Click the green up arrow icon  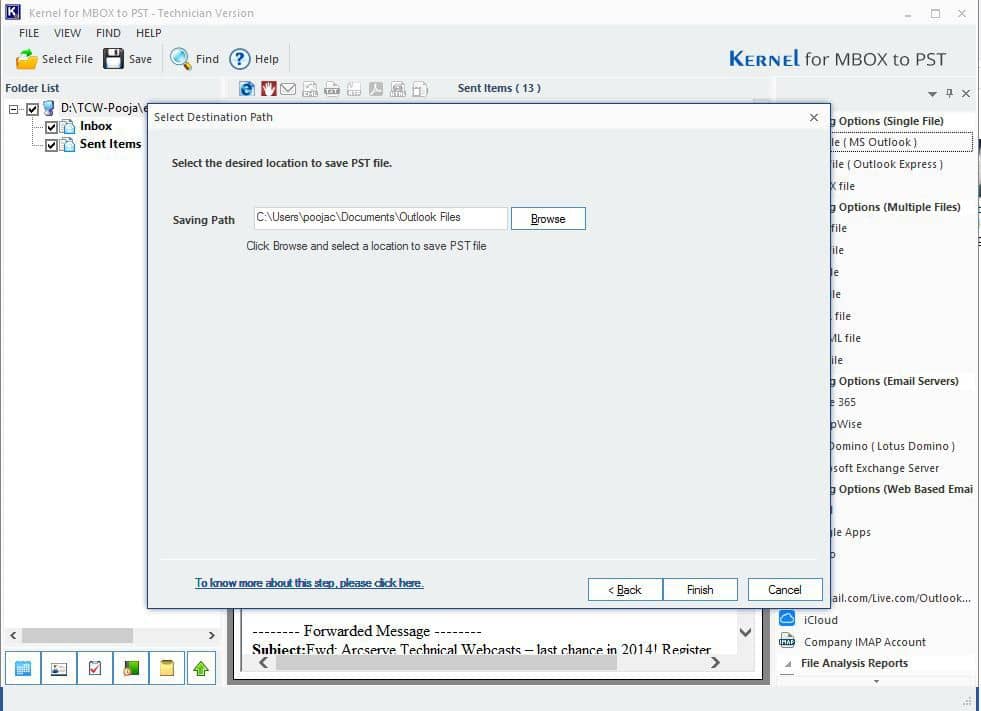tap(201, 668)
